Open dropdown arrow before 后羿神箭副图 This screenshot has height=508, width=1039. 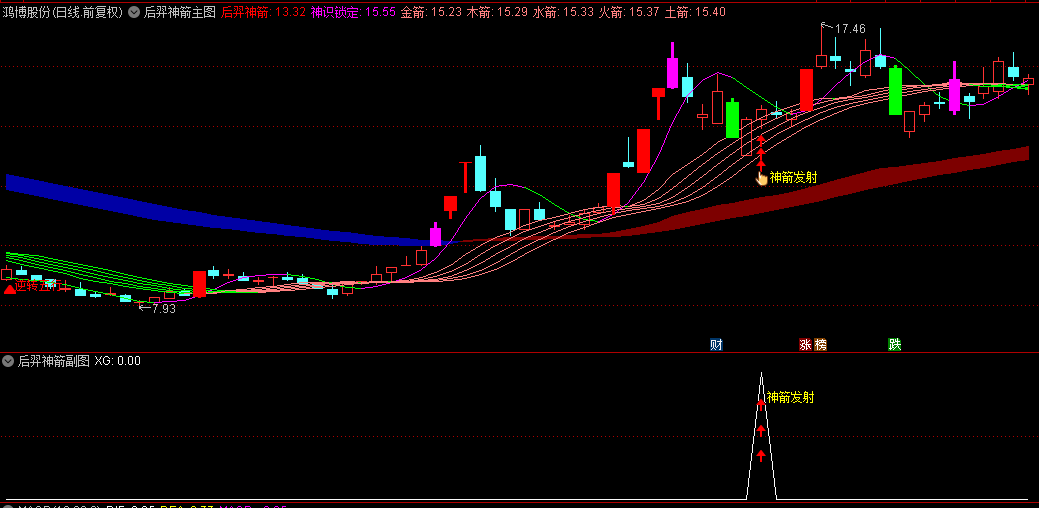[8, 361]
